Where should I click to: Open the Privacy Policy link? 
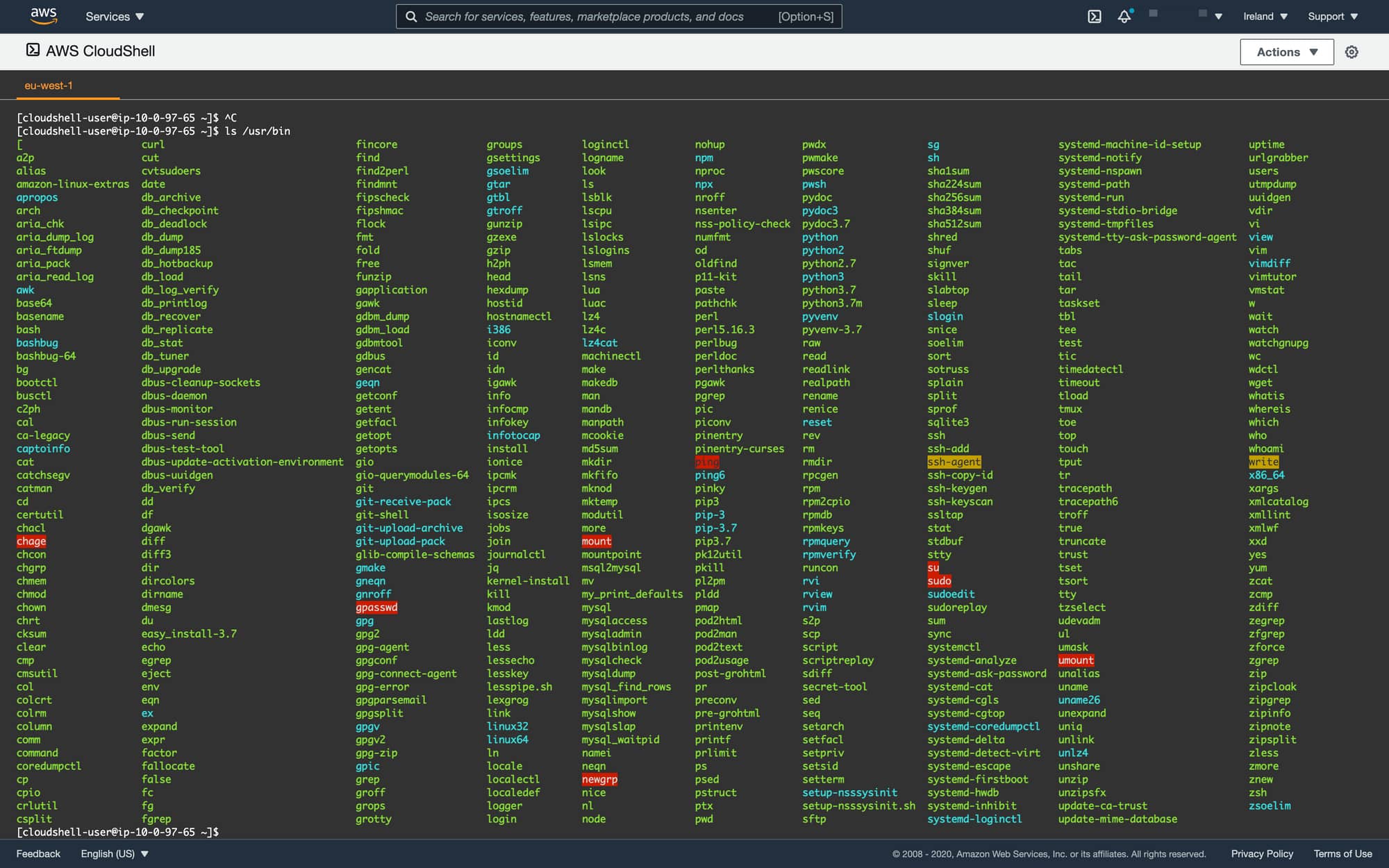click(1262, 853)
